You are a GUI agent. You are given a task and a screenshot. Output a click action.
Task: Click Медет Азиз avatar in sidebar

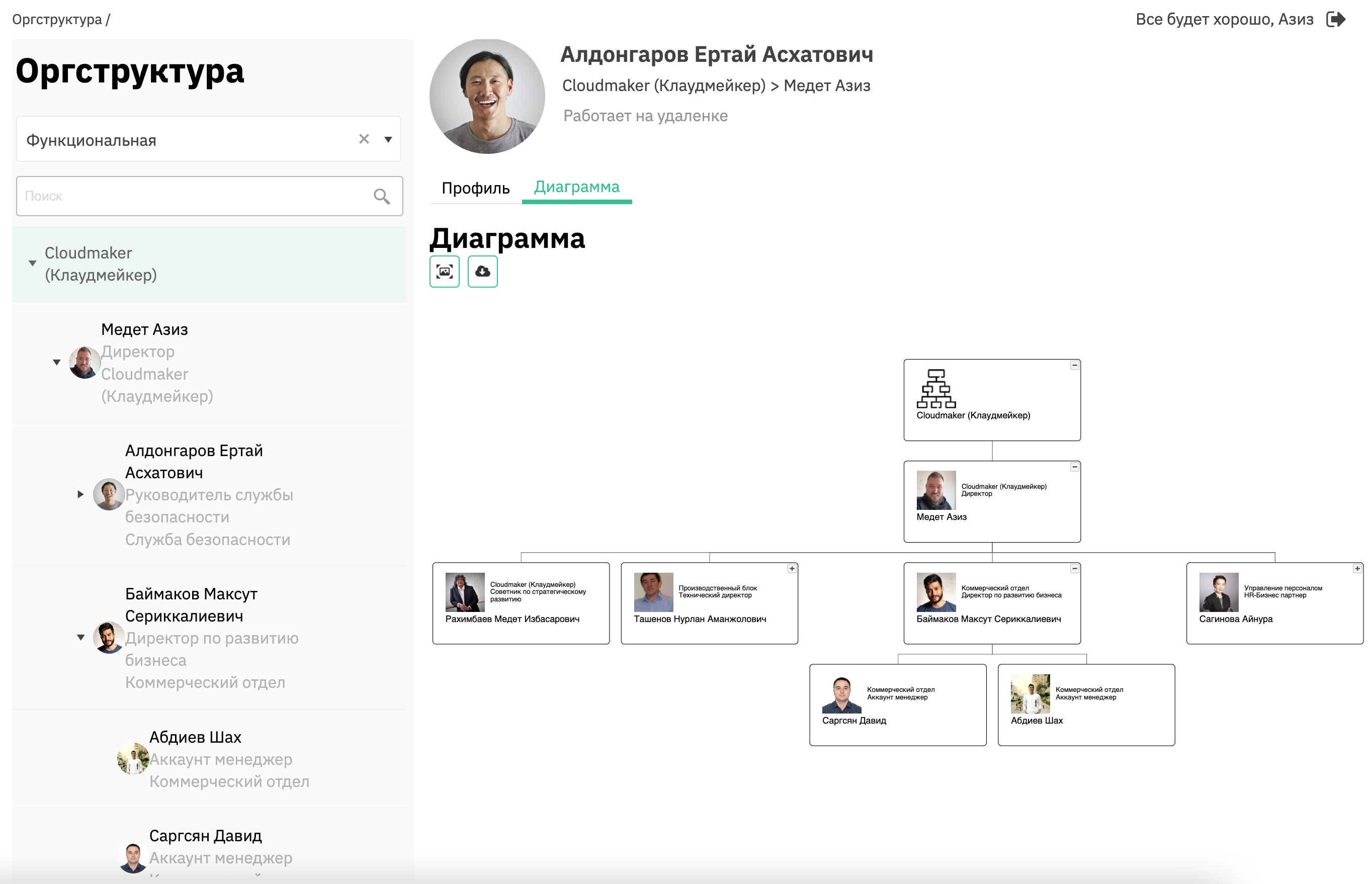tap(85, 362)
